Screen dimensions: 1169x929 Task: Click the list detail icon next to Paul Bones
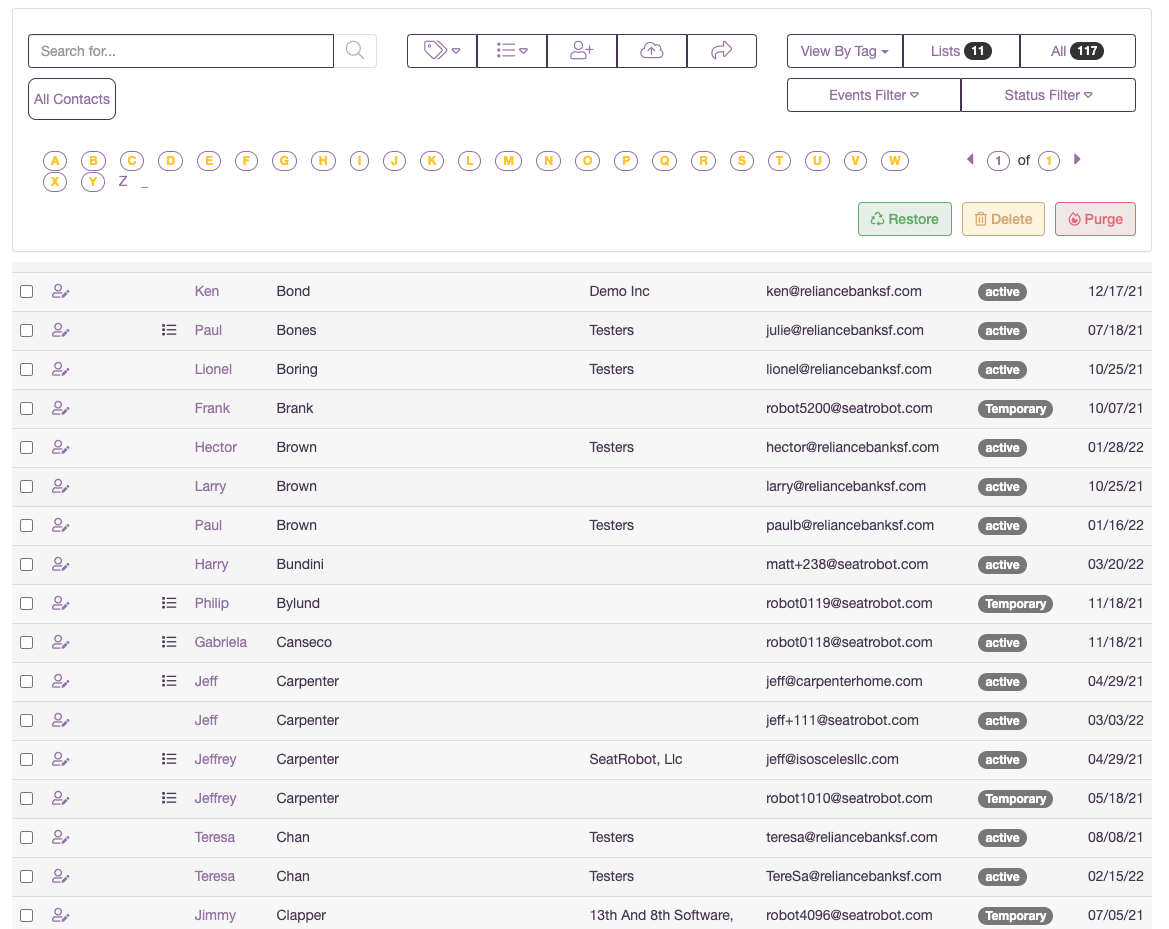169,330
